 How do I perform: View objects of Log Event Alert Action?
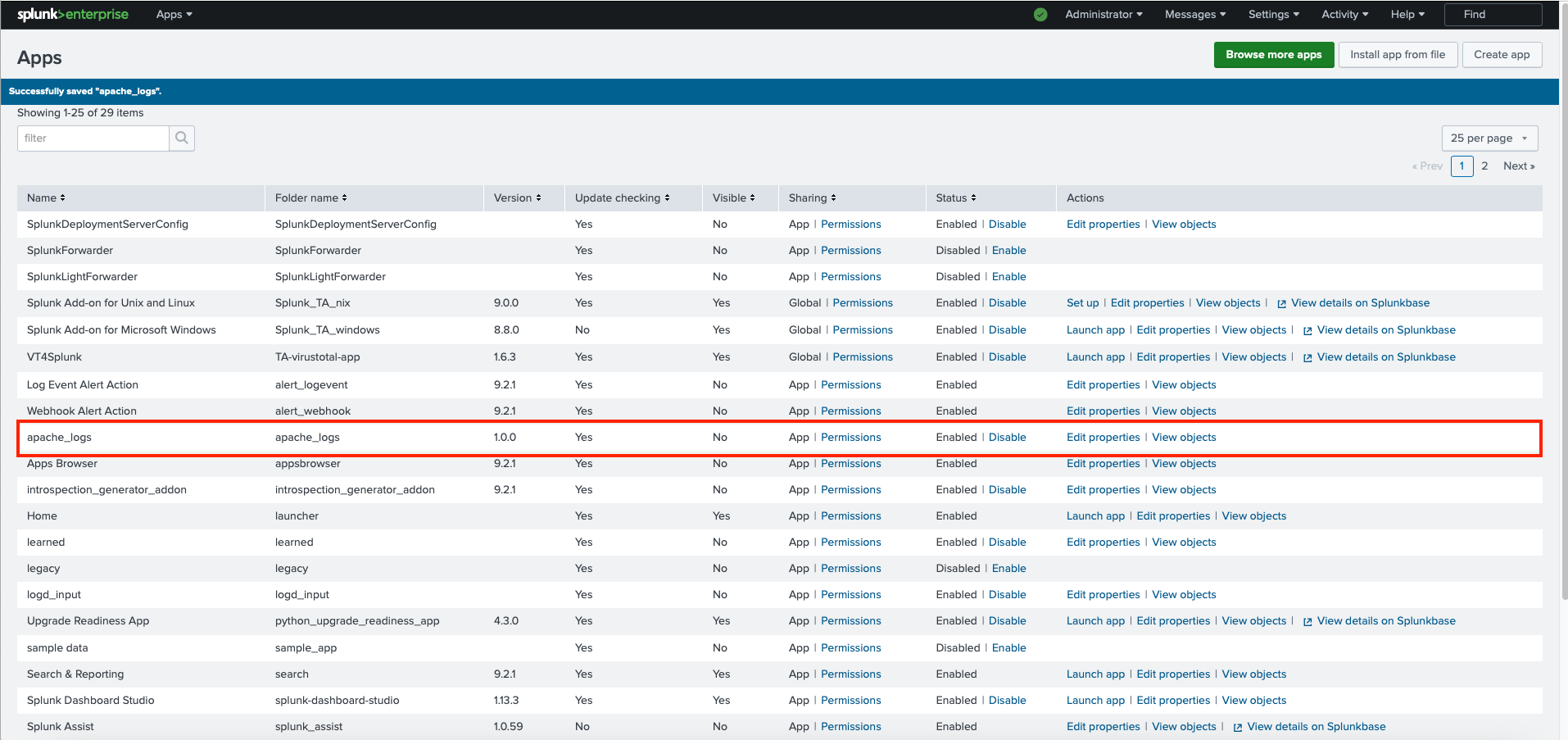(x=1184, y=384)
